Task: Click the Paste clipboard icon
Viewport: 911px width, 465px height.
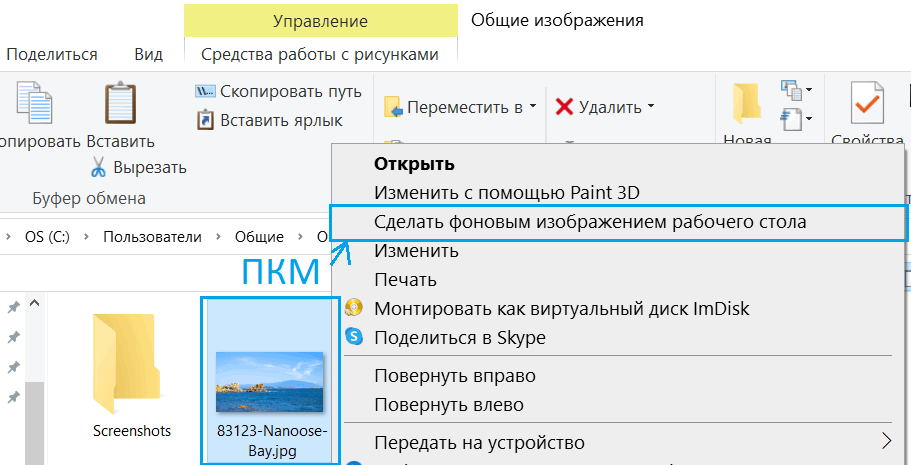Action: pos(120,104)
